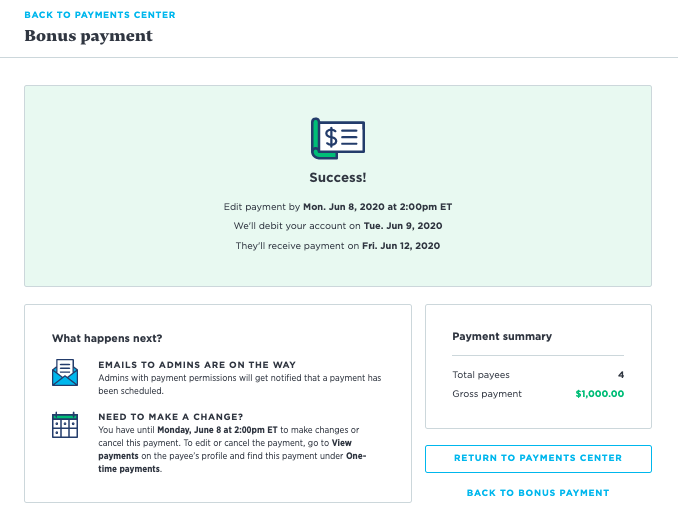Viewport: 678px width, 525px height.
Task: Select the edit payment deadline line
Action: click(338, 207)
